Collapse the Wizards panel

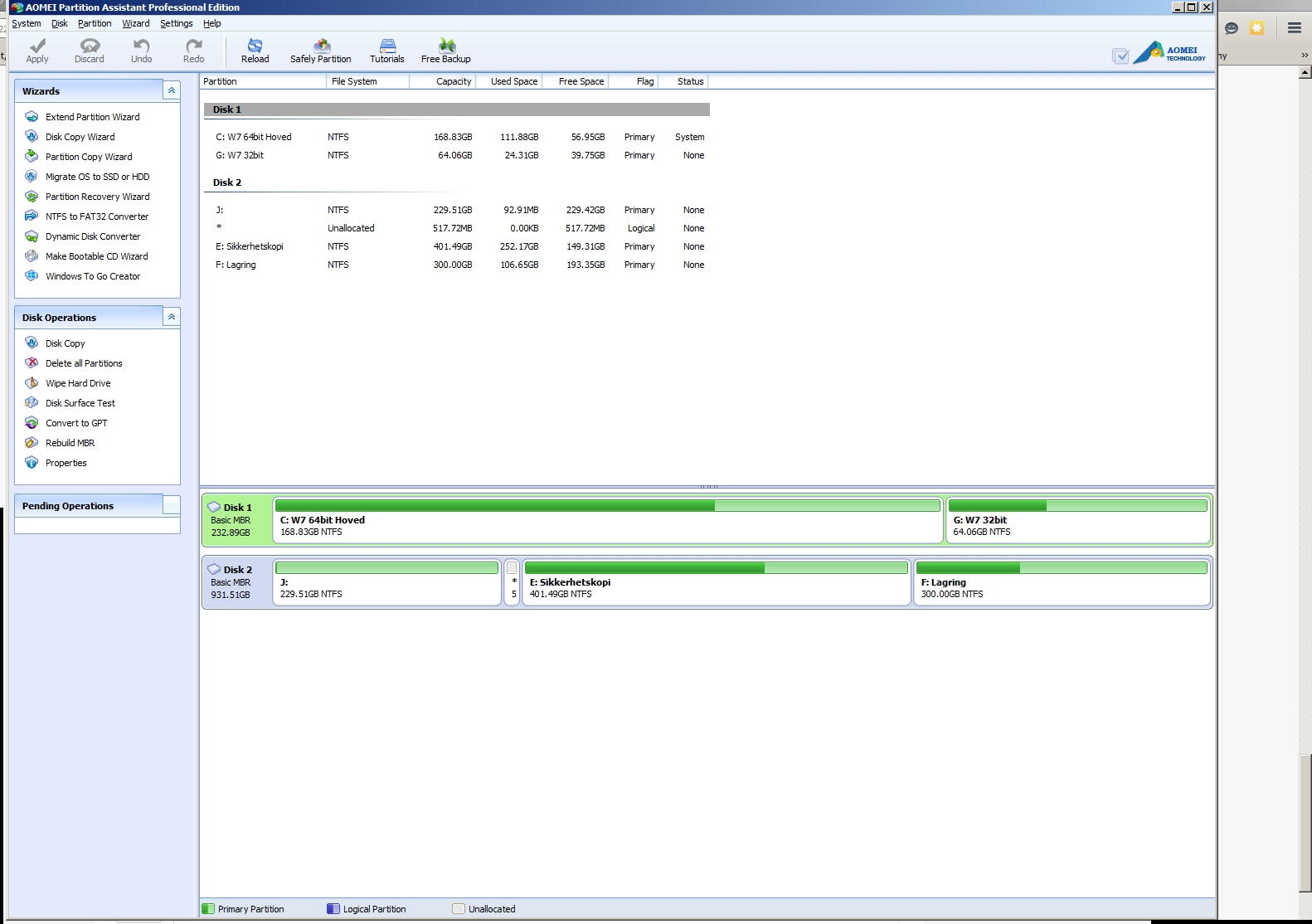[x=172, y=90]
